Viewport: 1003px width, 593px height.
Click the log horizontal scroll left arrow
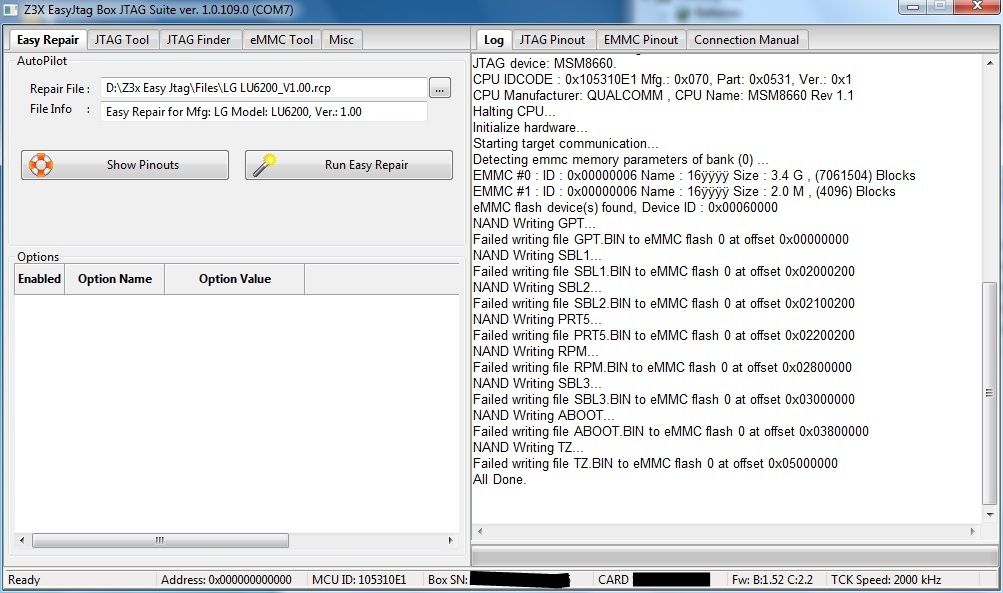coord(480,531)
